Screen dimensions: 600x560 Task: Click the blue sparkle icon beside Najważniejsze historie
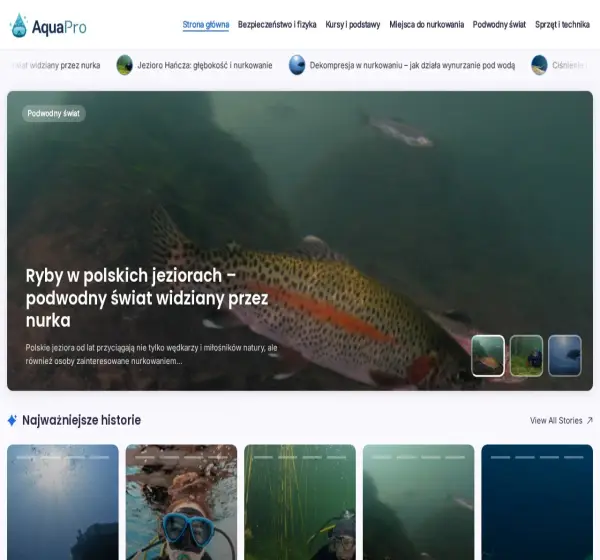click(x=12, y=420)
